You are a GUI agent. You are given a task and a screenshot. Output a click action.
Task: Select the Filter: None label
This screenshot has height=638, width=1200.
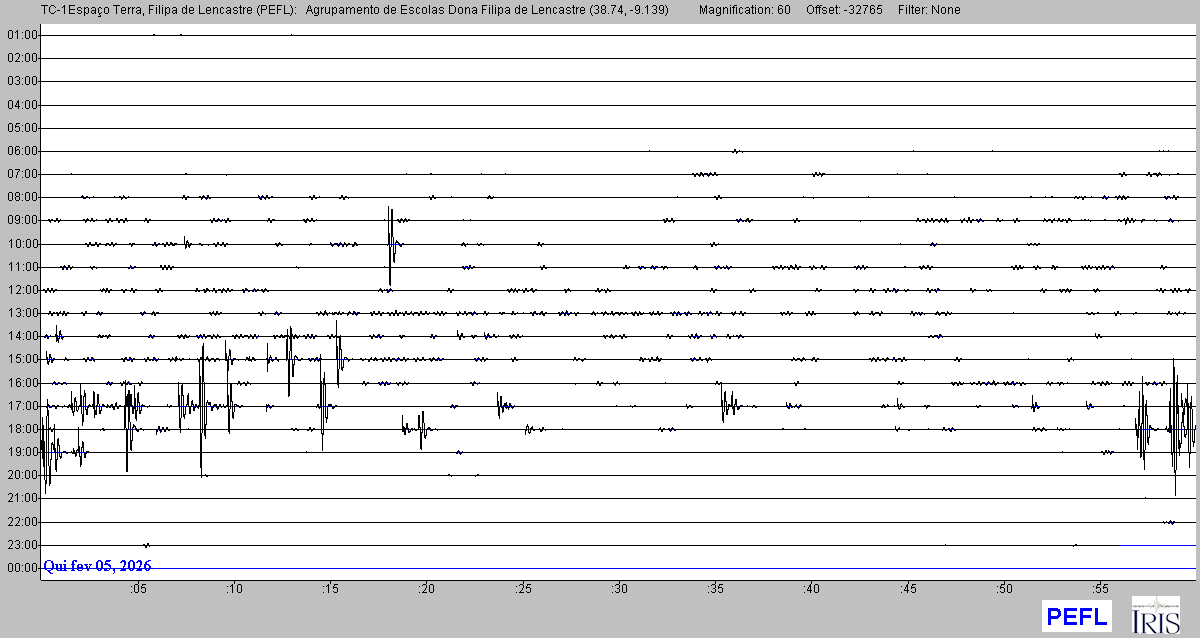(x=929, y=10)
